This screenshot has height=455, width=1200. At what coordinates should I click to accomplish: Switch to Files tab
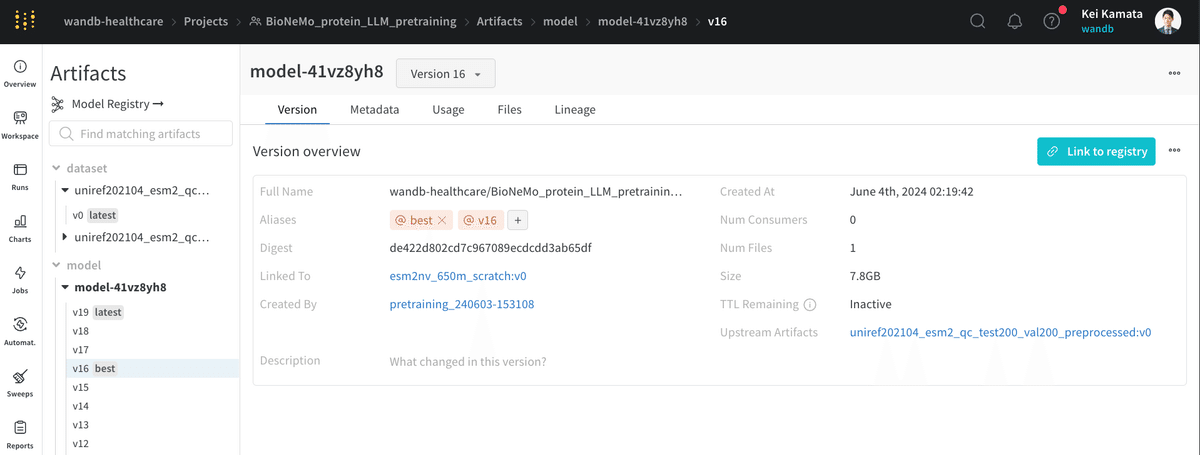pyautogui.click(x=509, y=110)
